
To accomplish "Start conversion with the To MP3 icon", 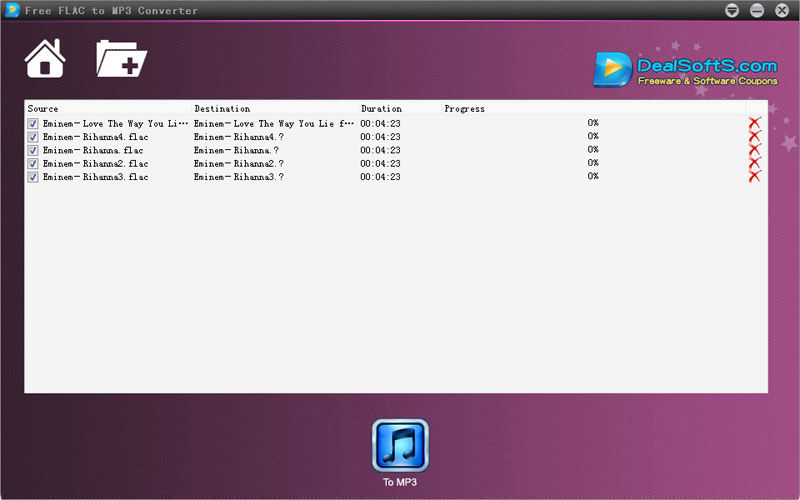I will coord(401,445).
